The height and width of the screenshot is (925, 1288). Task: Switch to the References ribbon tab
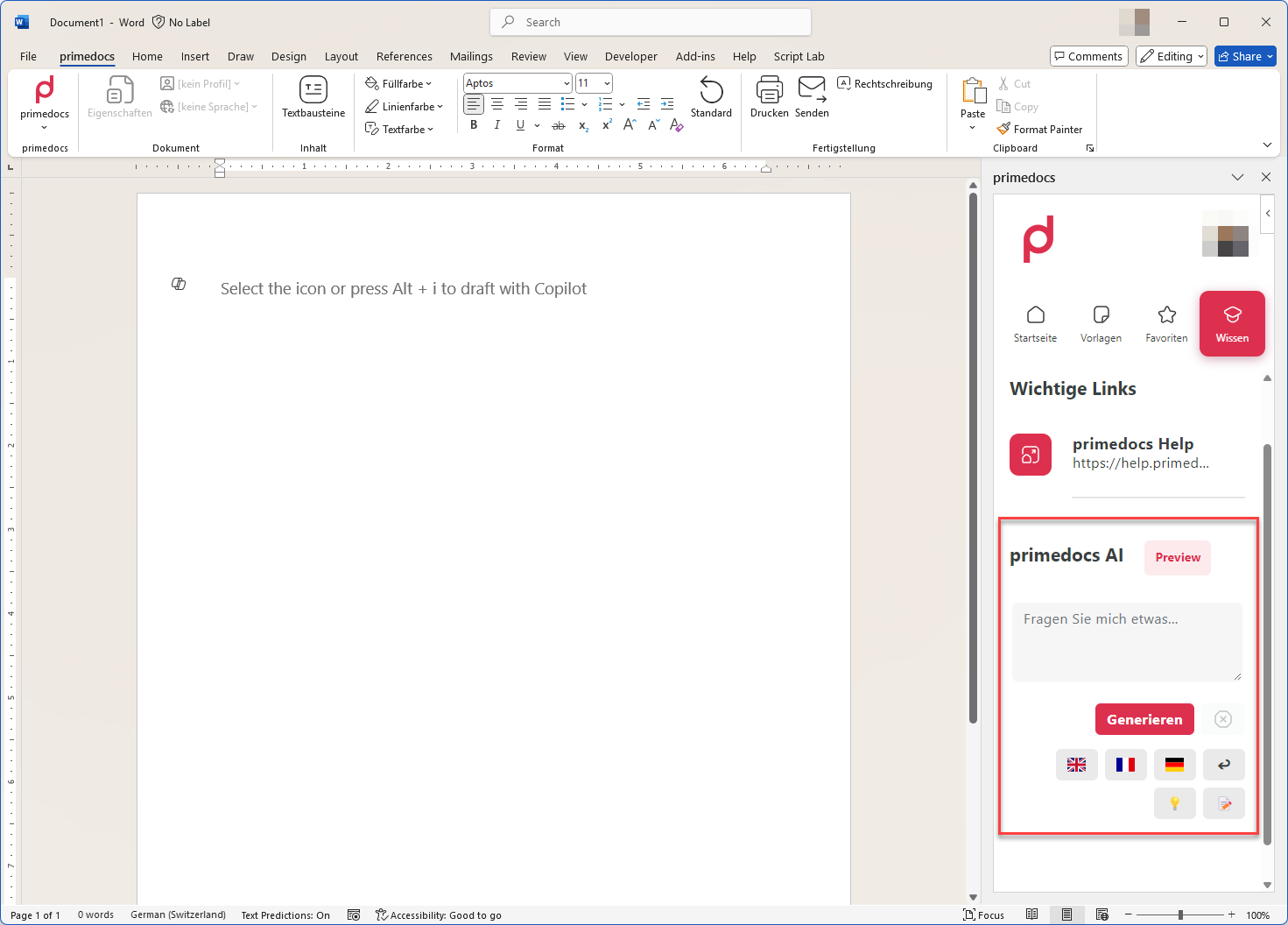(x=404, y=56)
